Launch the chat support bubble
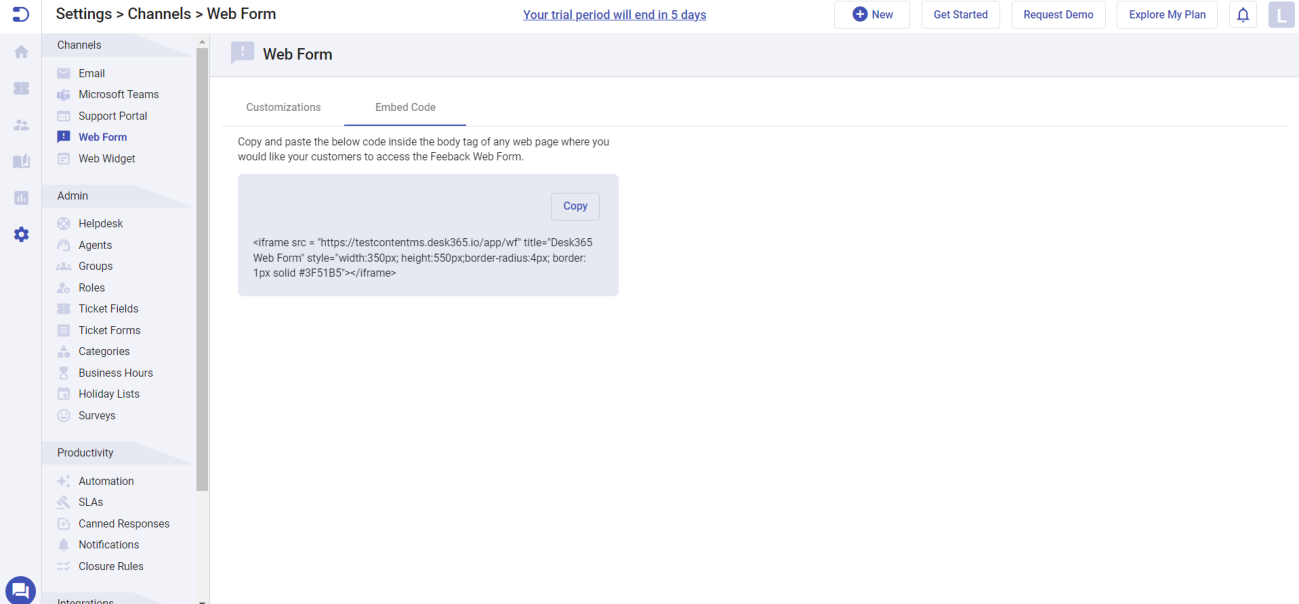The height and width of the screenshot is (604, 1299). point(20,590)
